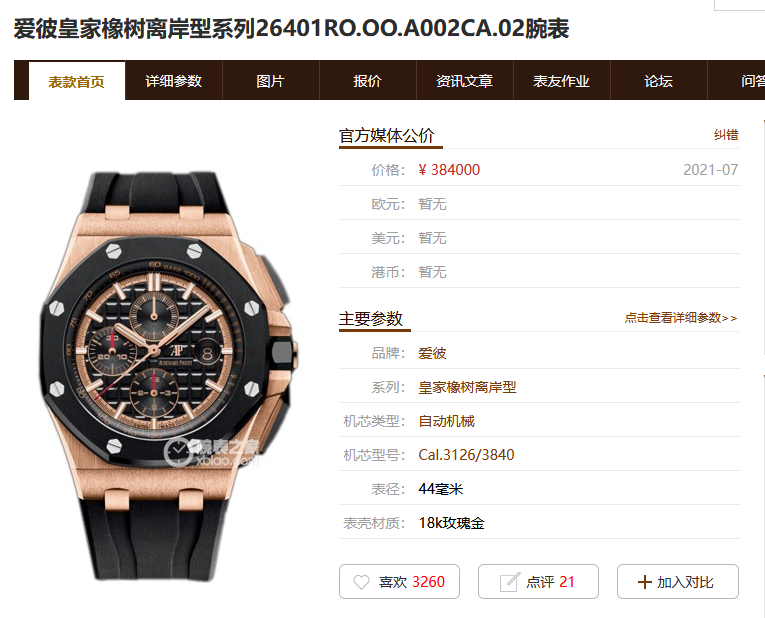Image resolution: width=765 pixels, height=618 pixels.
Task: Click the ¥ 384000 price value
Action: (x=449, y=170)
